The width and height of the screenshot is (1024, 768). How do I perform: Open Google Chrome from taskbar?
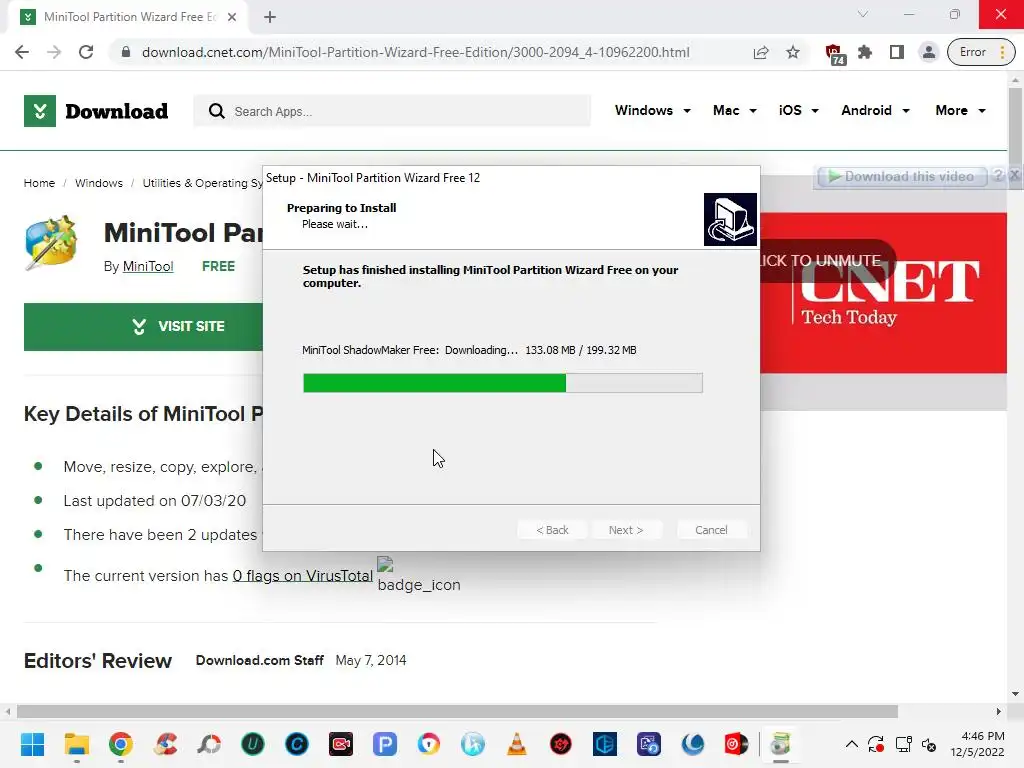point(121,744)
